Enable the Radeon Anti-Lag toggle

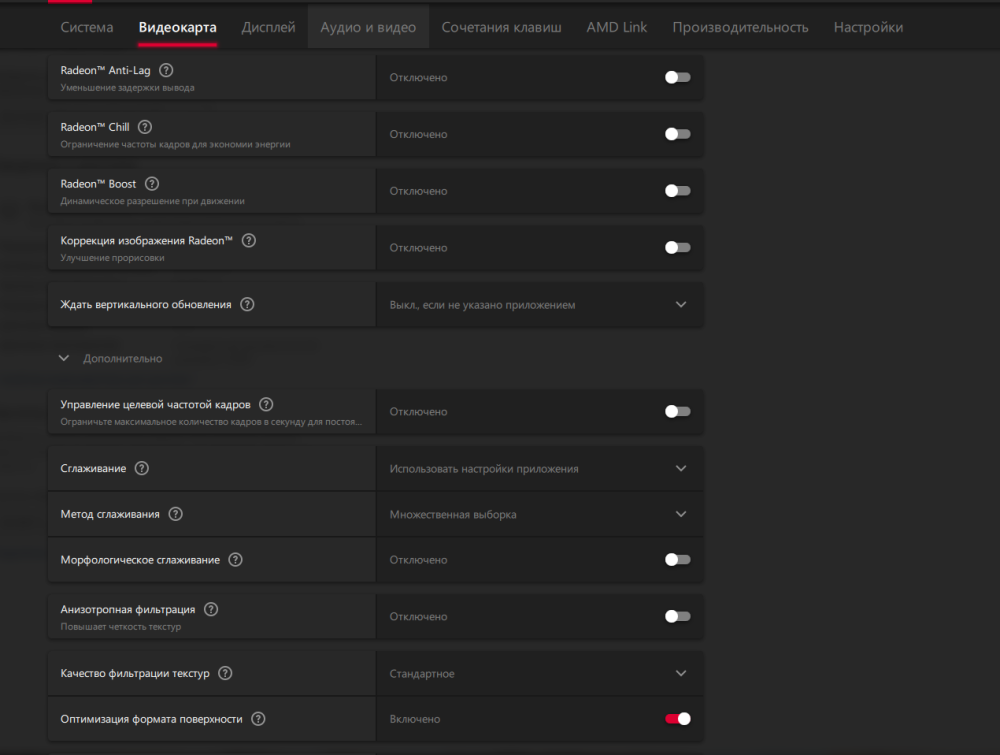[x=677, y=77]
